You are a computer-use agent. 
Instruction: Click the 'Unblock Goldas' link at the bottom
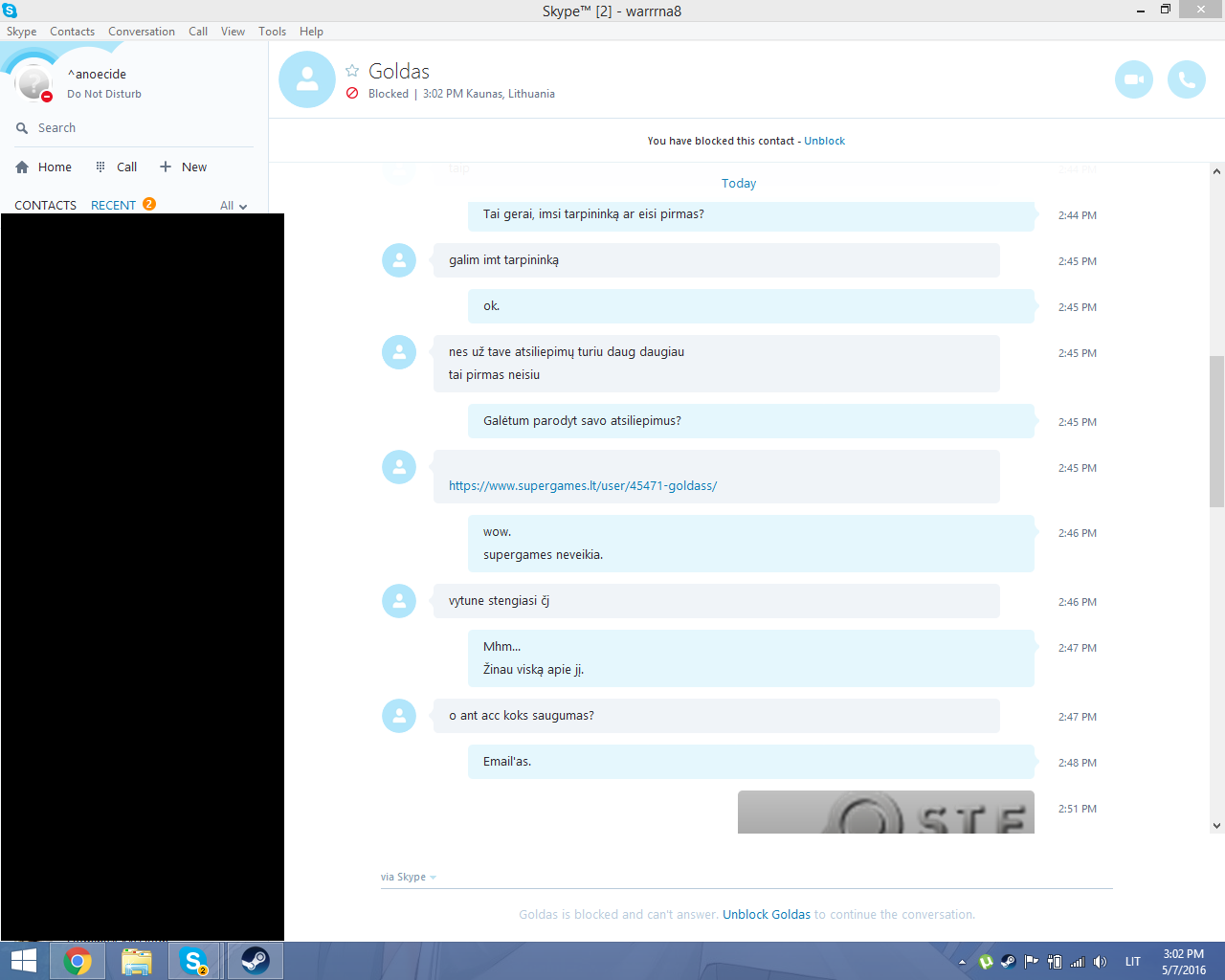point(767,915)
